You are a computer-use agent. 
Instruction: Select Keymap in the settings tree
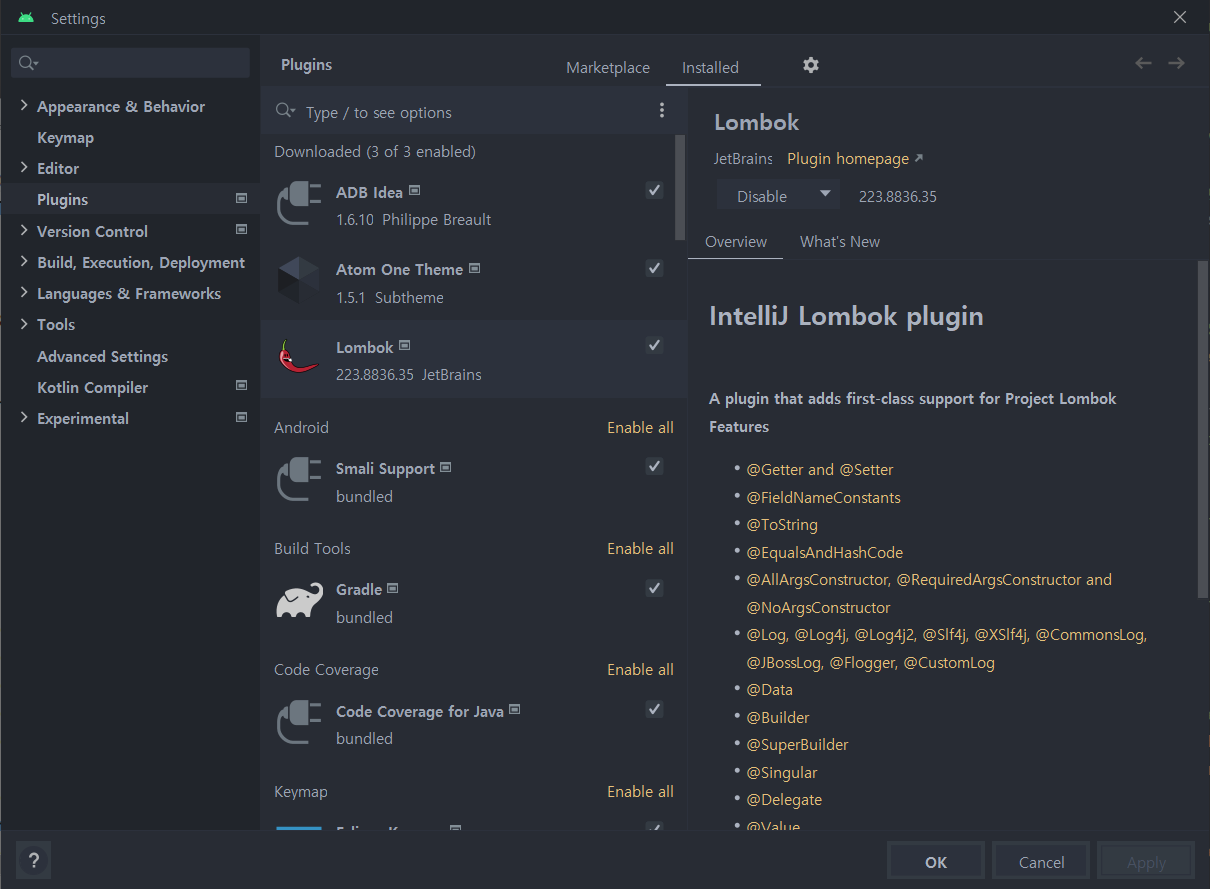pos(65,138)
